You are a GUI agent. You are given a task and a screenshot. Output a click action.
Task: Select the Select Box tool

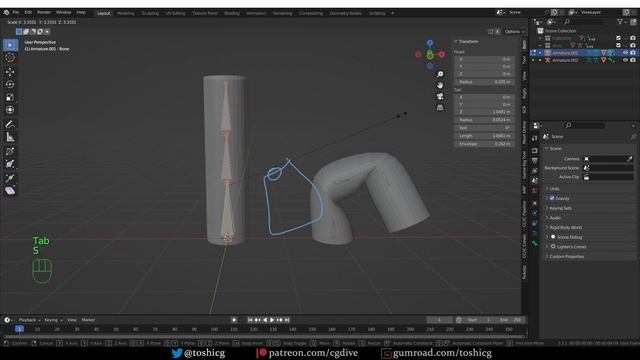pos(10,45)
